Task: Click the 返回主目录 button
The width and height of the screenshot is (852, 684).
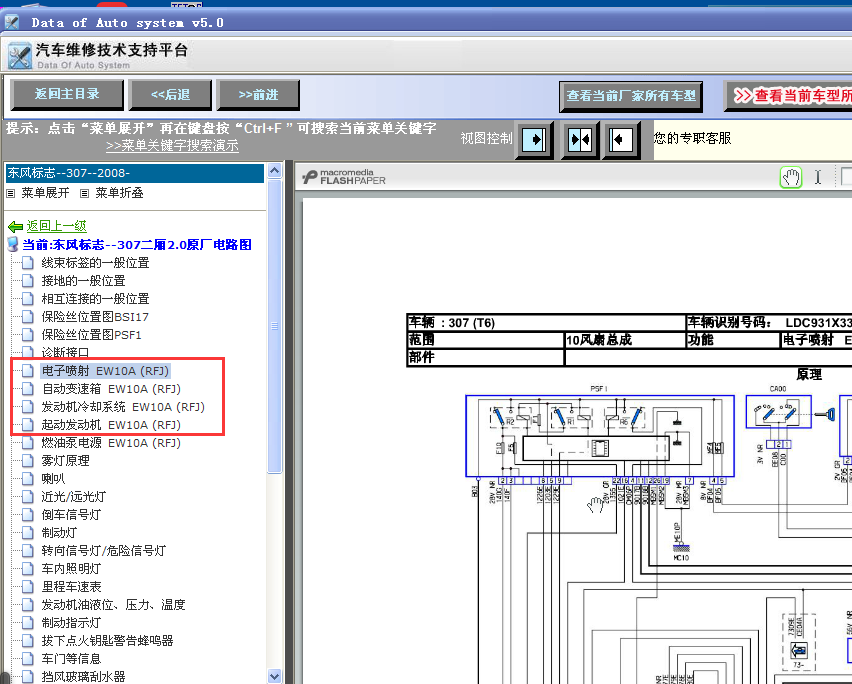Action: (67, 95)
